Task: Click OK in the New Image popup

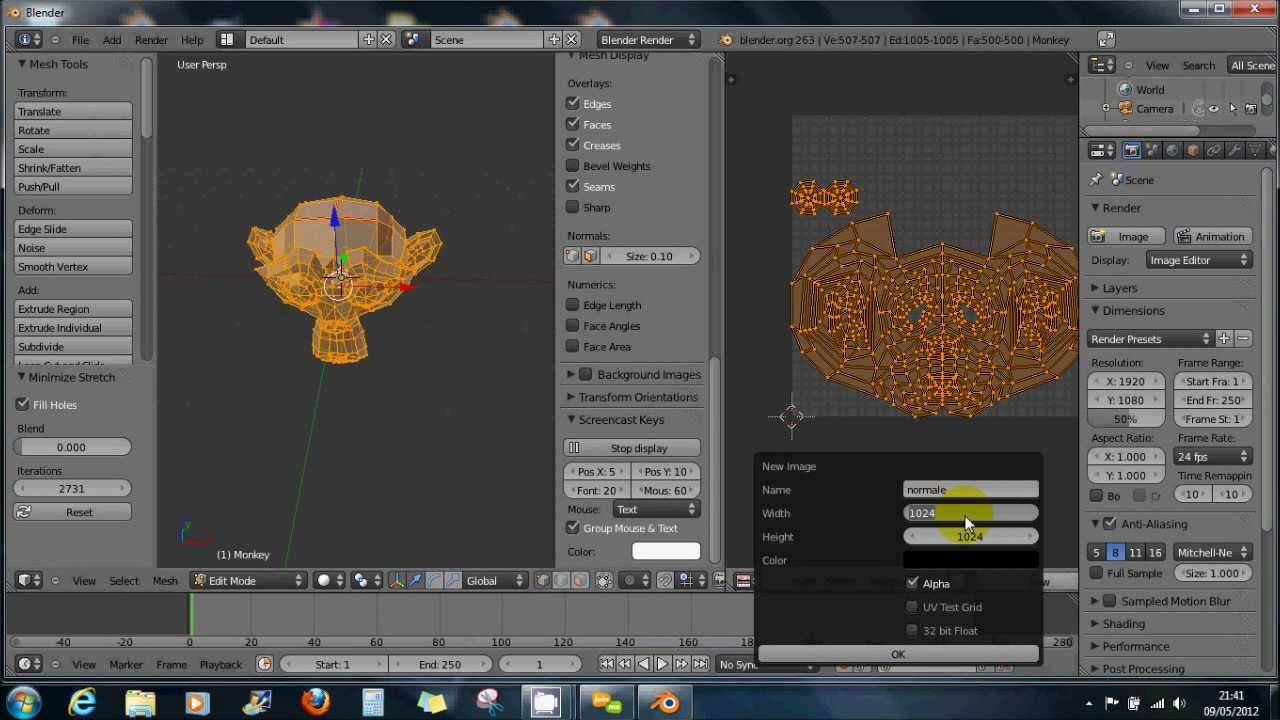Action: pyautogui.click(x=898, y=654)
